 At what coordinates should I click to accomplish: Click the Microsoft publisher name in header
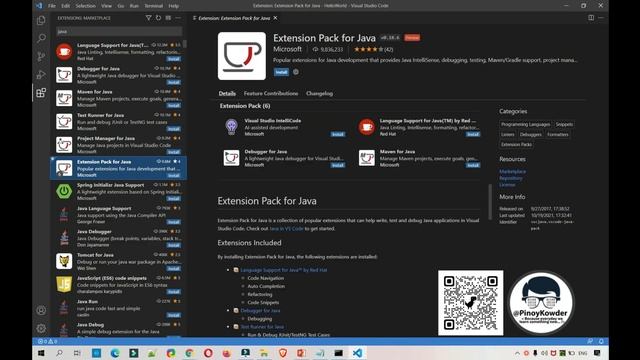pos(287,49)
